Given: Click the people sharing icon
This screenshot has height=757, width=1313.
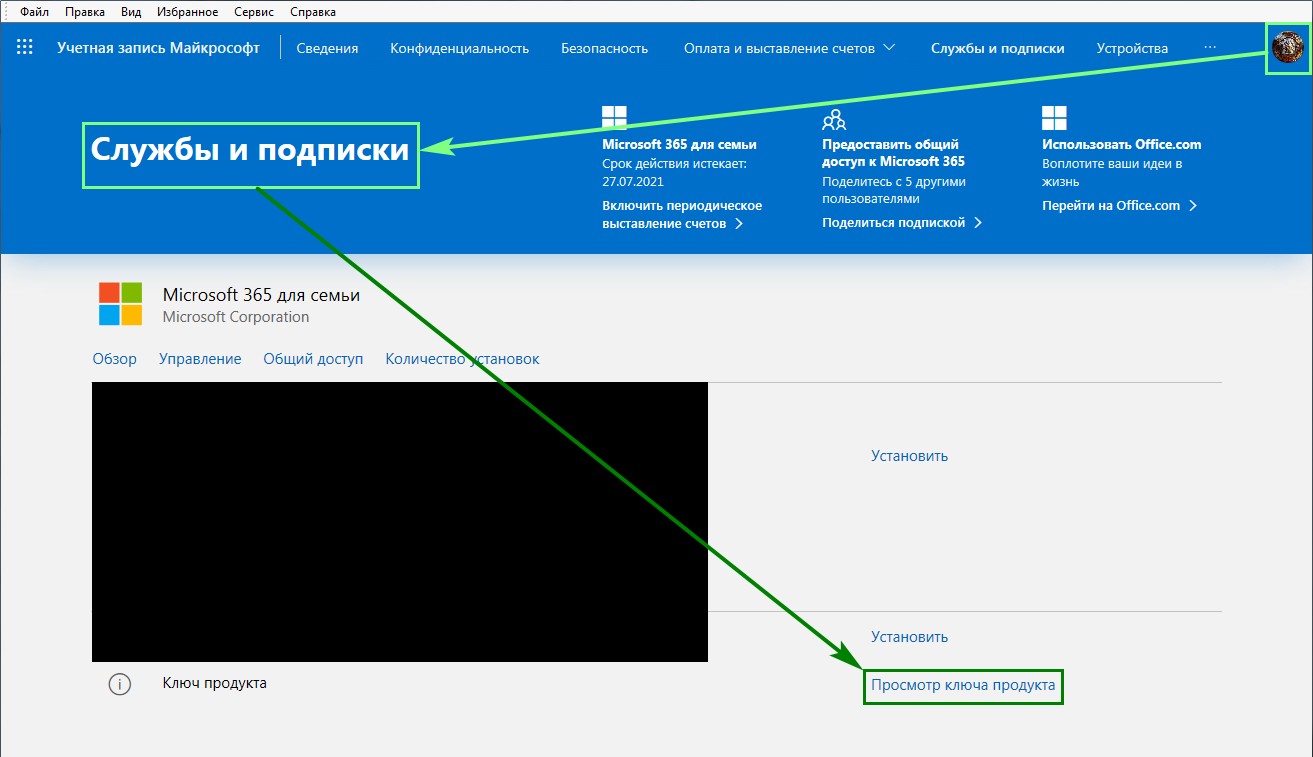Looking at the screenshot, I should coord(834,119).
